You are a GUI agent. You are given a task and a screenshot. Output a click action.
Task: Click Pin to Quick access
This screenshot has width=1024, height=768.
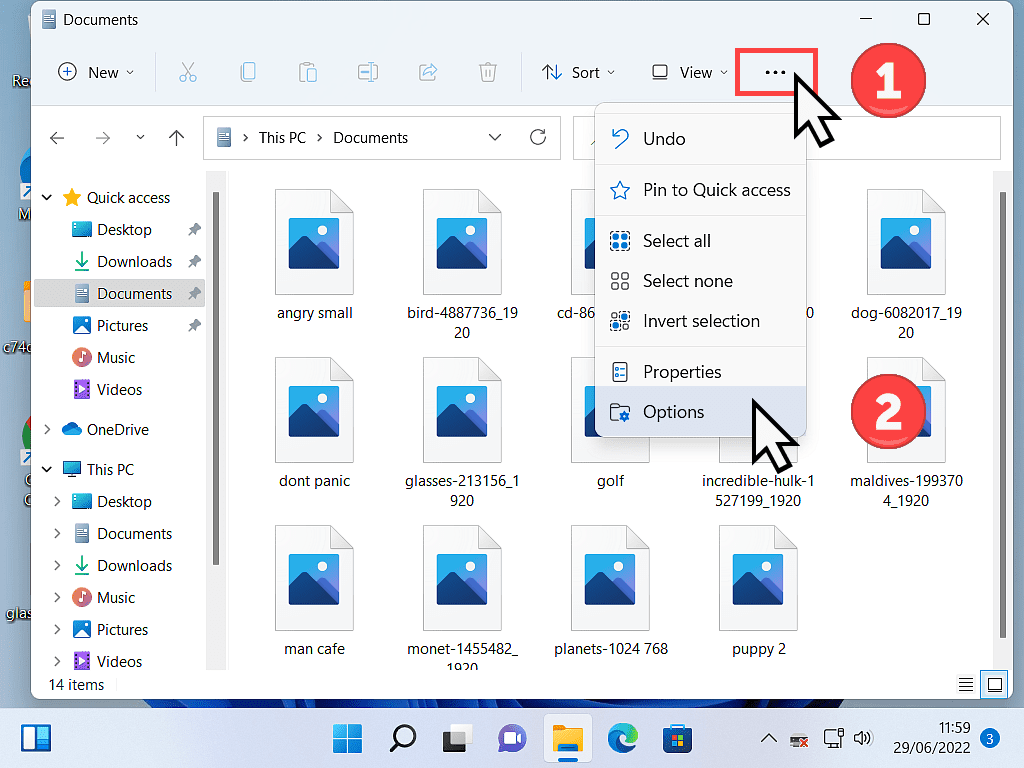coord(716,190)
